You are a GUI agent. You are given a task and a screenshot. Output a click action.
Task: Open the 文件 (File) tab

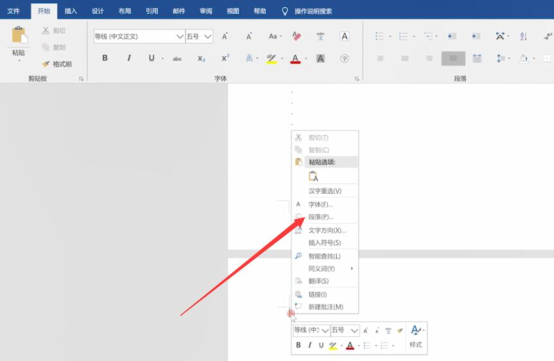coord(13,11)
